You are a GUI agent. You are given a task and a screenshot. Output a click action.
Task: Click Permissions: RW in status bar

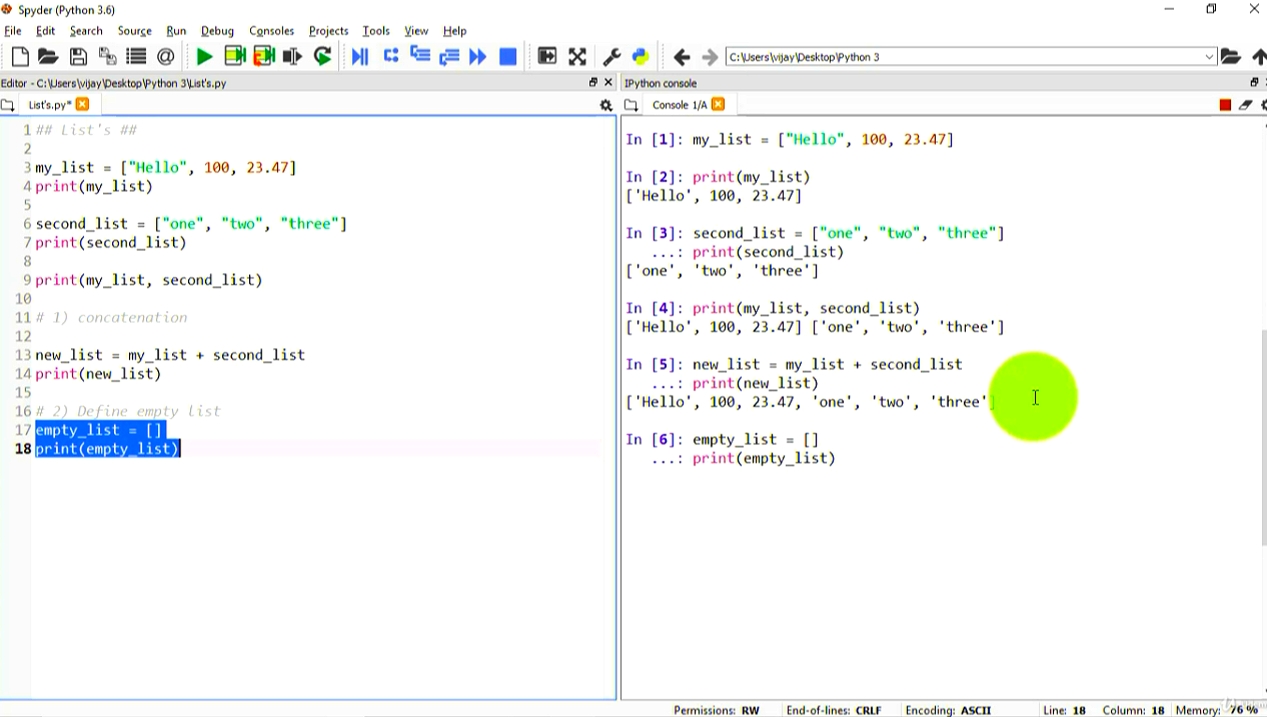coord(716,710)
